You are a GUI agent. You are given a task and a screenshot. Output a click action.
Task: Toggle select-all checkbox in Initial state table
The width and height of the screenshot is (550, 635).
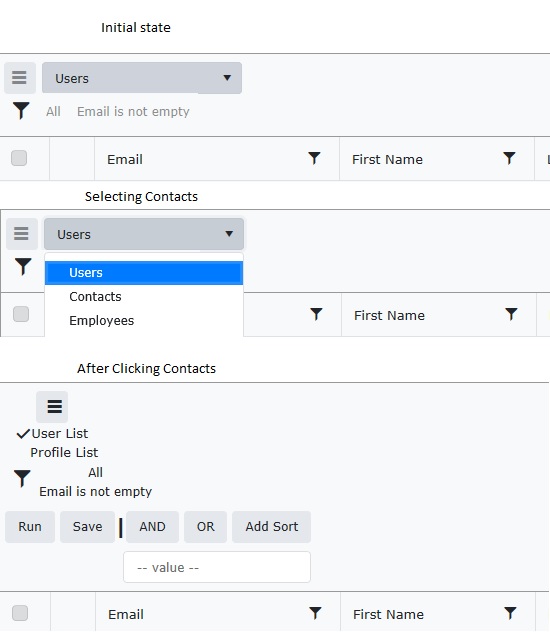pos(19,158)
